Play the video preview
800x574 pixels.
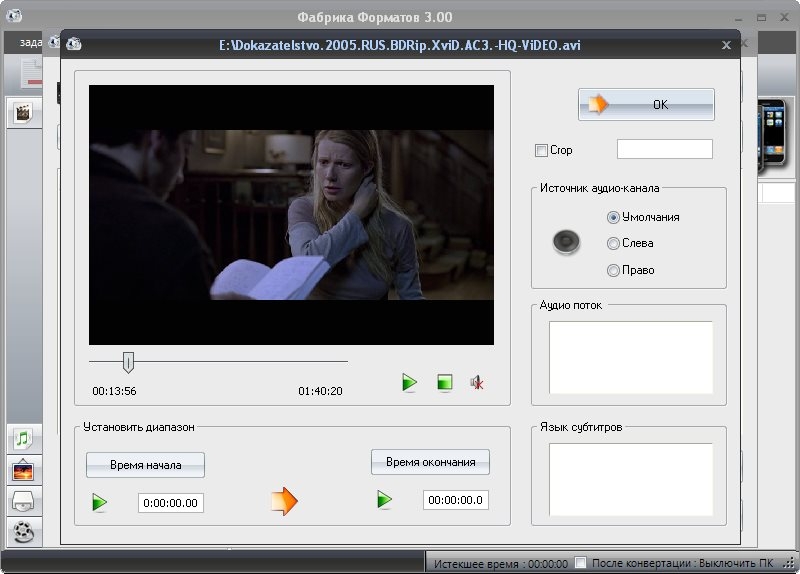[409, 382]
